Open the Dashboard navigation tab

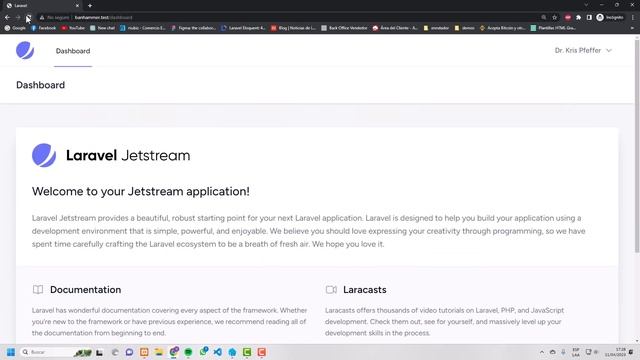click(x=73, y=51)
